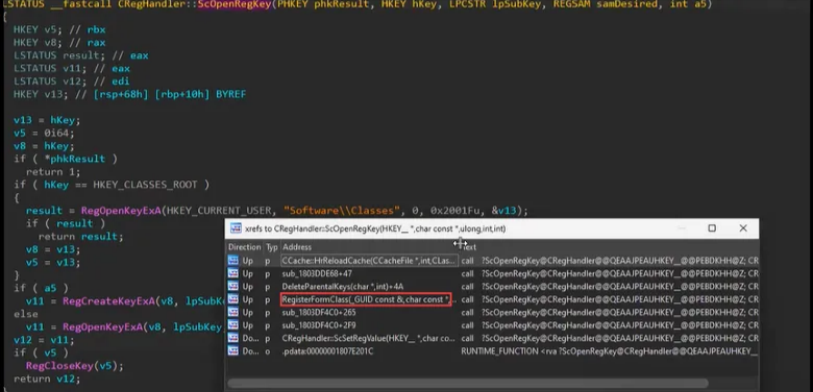Click the xrefs dialog horizontal scrollbar

point(468,383)
